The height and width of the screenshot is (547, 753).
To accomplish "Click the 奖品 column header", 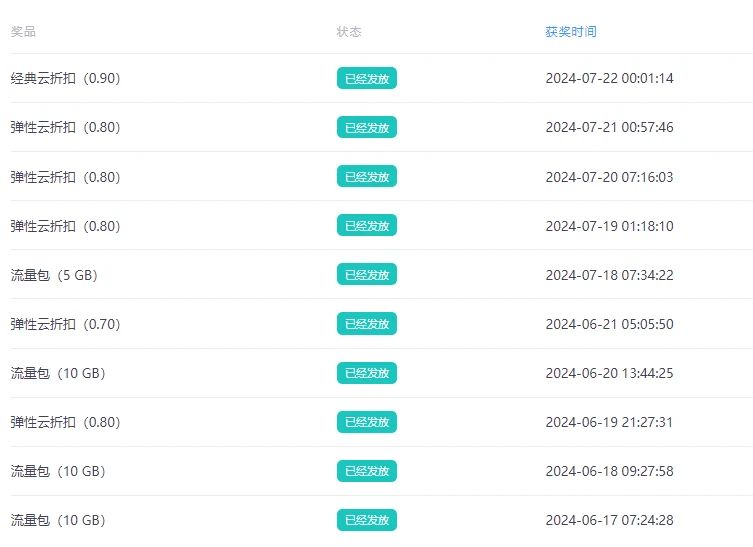I will click(x=23, y=32).
